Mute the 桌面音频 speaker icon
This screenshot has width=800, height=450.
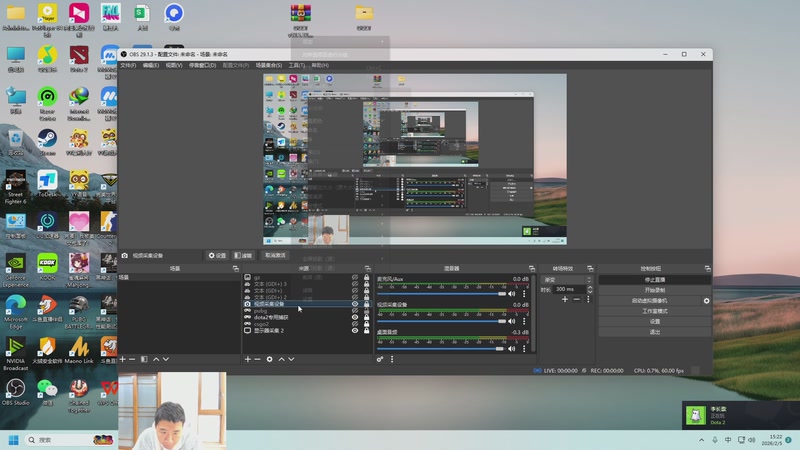pos(512,349)
